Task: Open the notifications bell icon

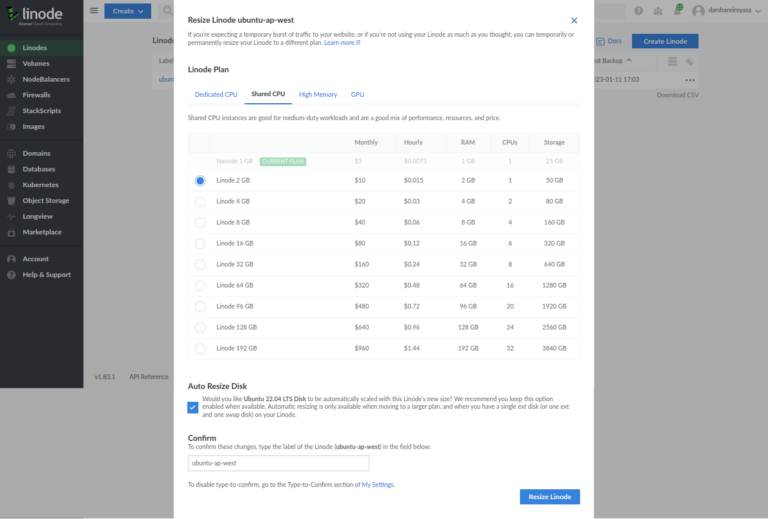Action: 677,10
